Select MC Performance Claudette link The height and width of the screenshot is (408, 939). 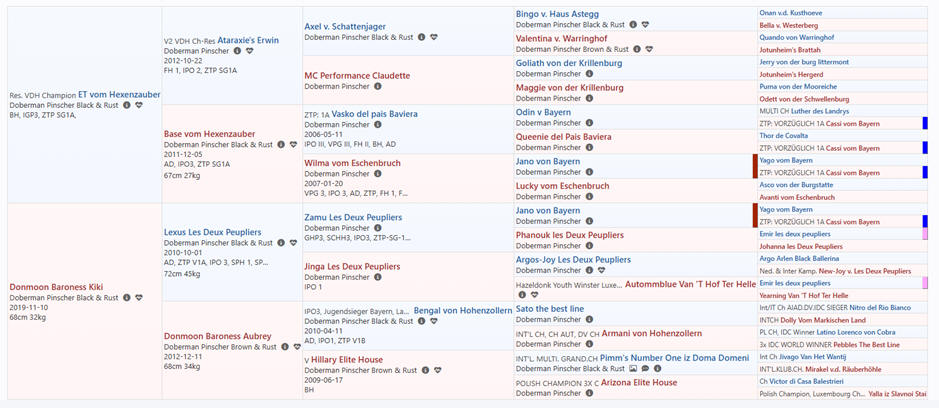click(358, 75)
